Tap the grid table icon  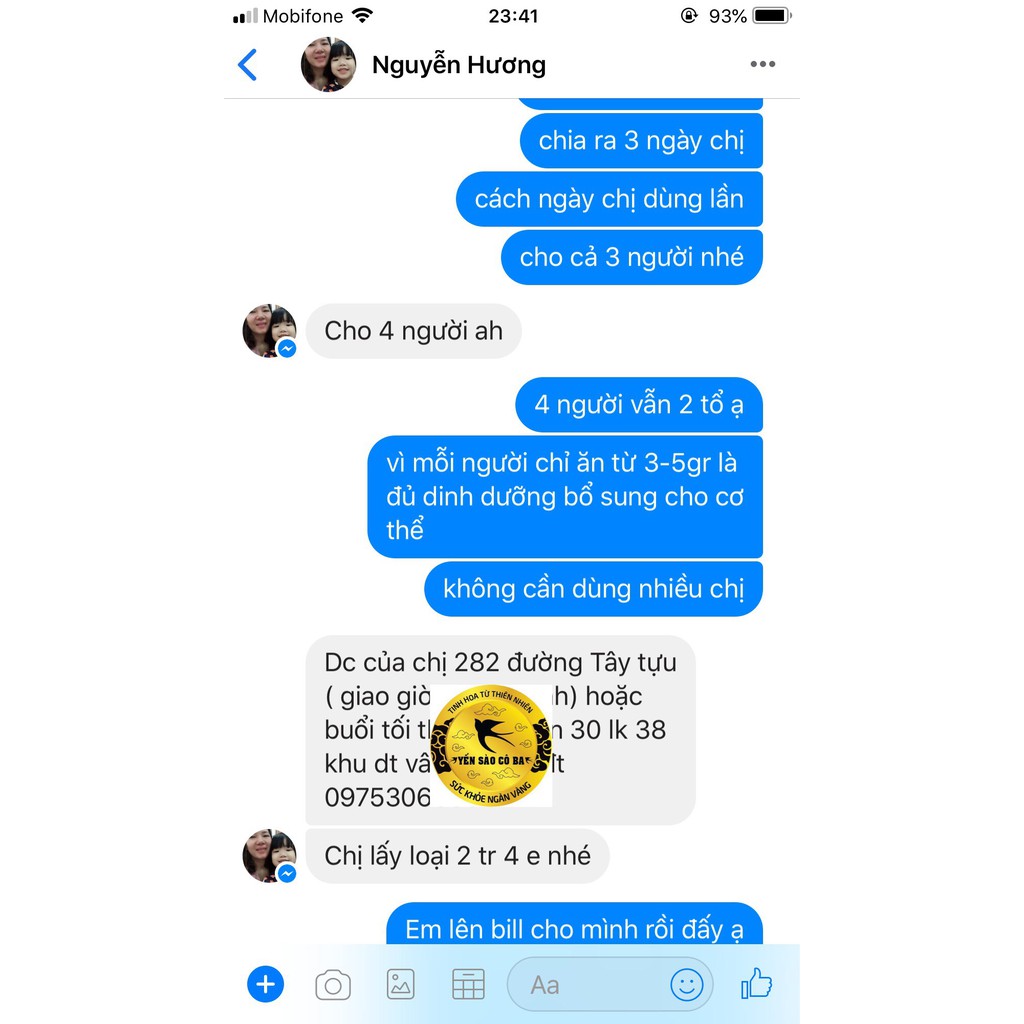[468, 984]
